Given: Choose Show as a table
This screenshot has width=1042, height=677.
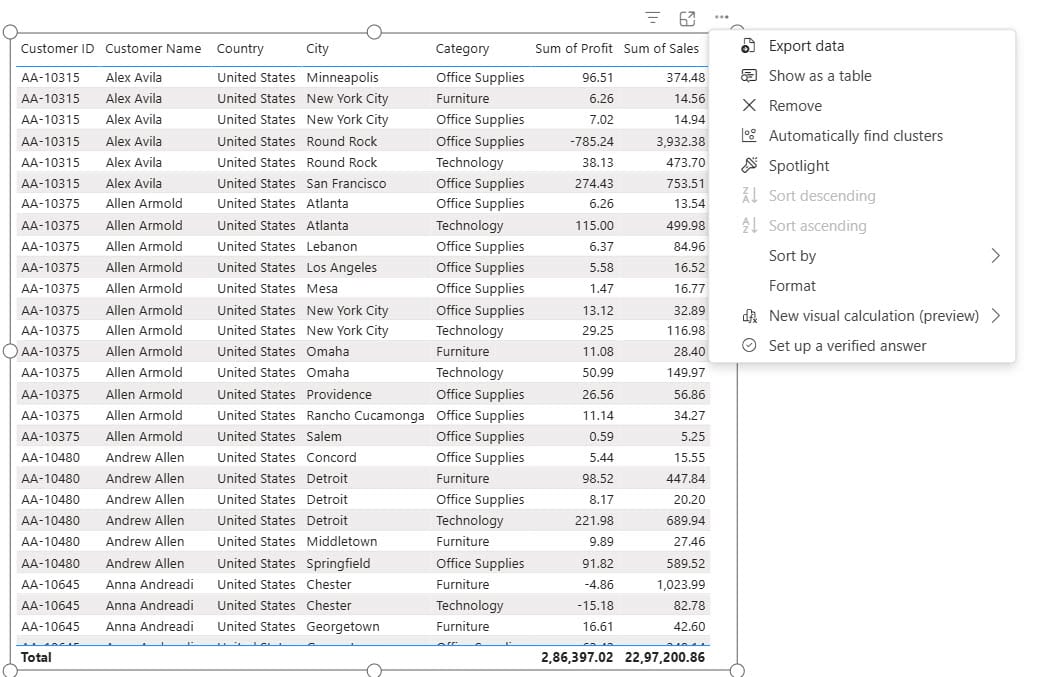Looking at the screenshot, I should [x=862, y=76].
